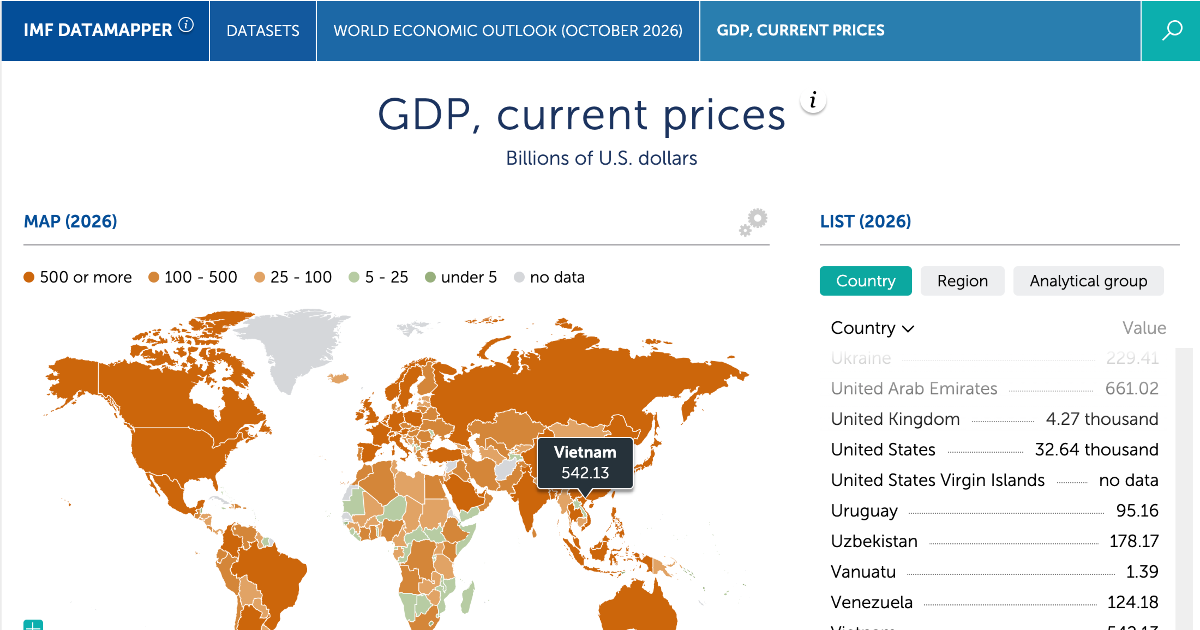This screenshot has height=630, width=1200.
Task: Select Venezuela in the list
Action: (x=995, y=603)
